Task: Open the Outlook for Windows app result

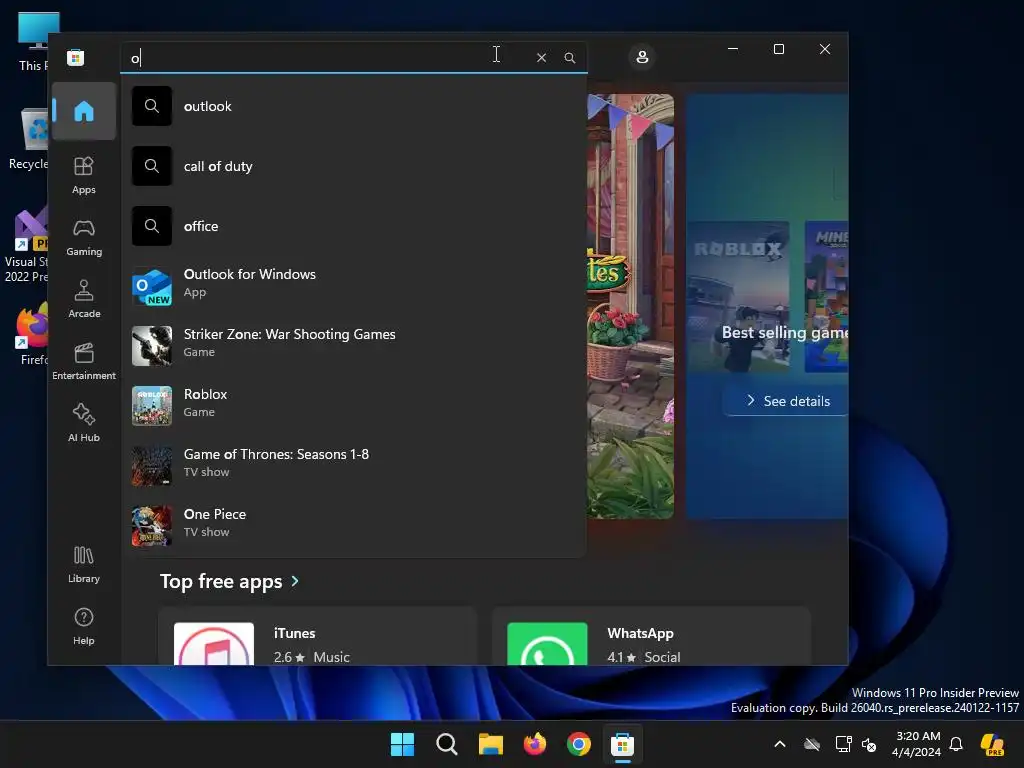Action: (353, 285)
